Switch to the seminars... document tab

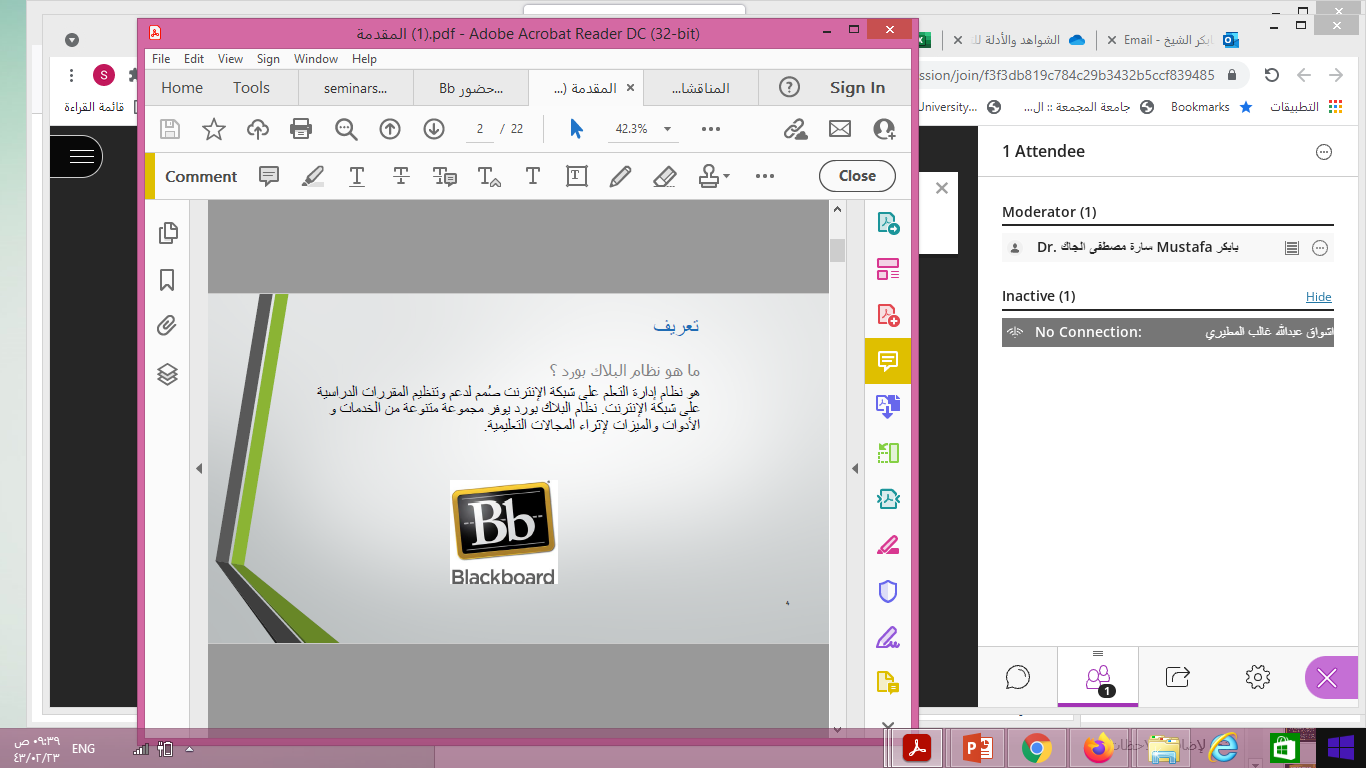tap(356, 88)
